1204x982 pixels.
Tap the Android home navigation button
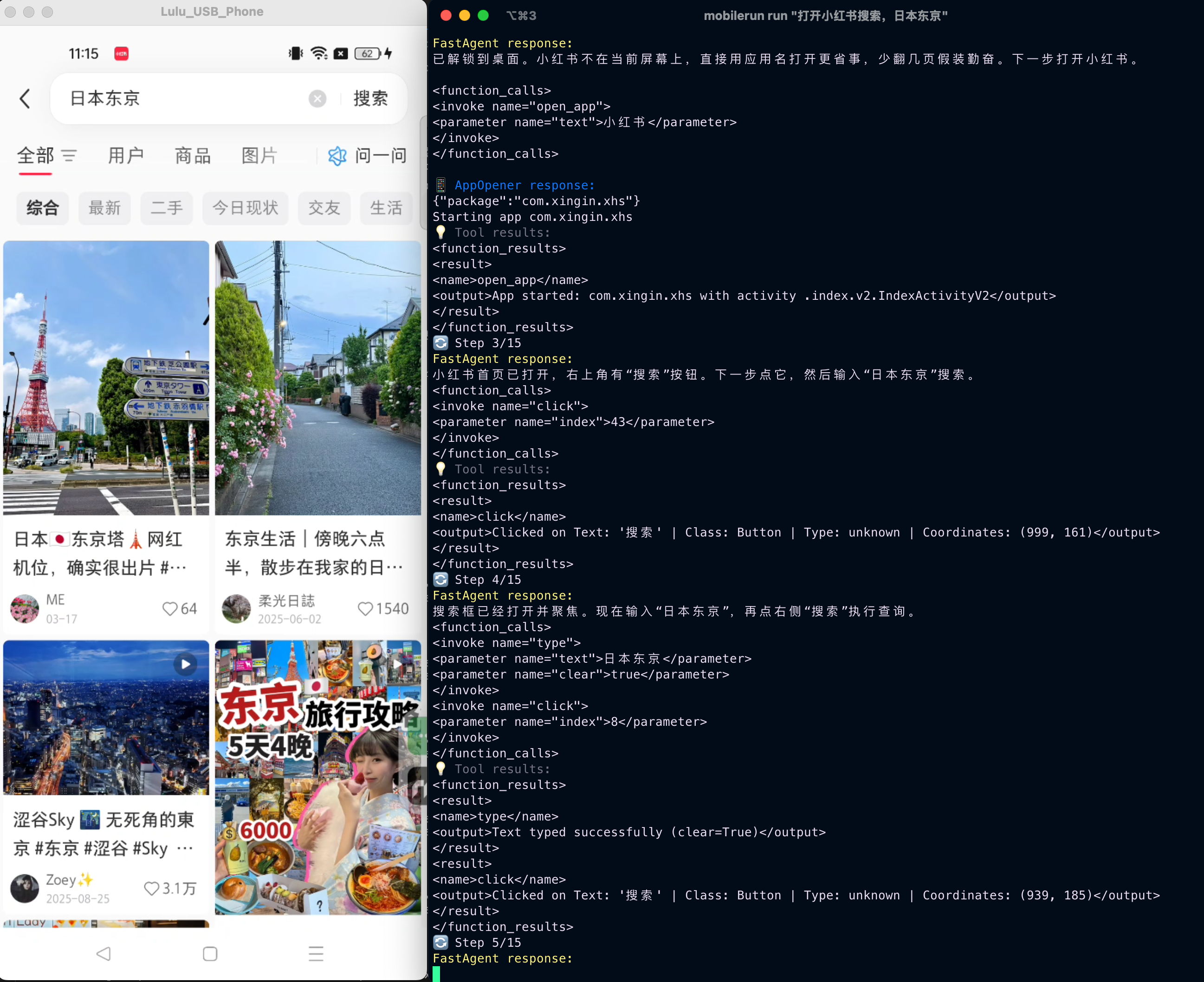[210, 954]
